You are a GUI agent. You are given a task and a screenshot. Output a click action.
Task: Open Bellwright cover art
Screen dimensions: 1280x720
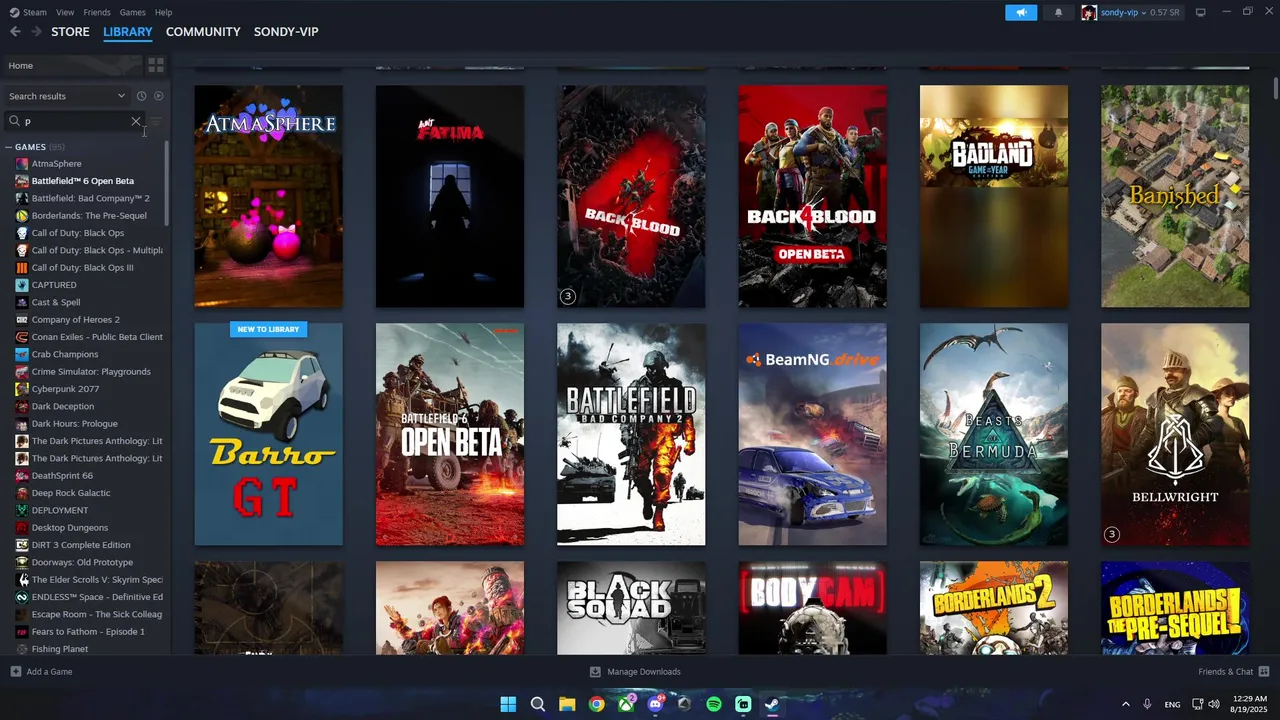[1175, 434]
